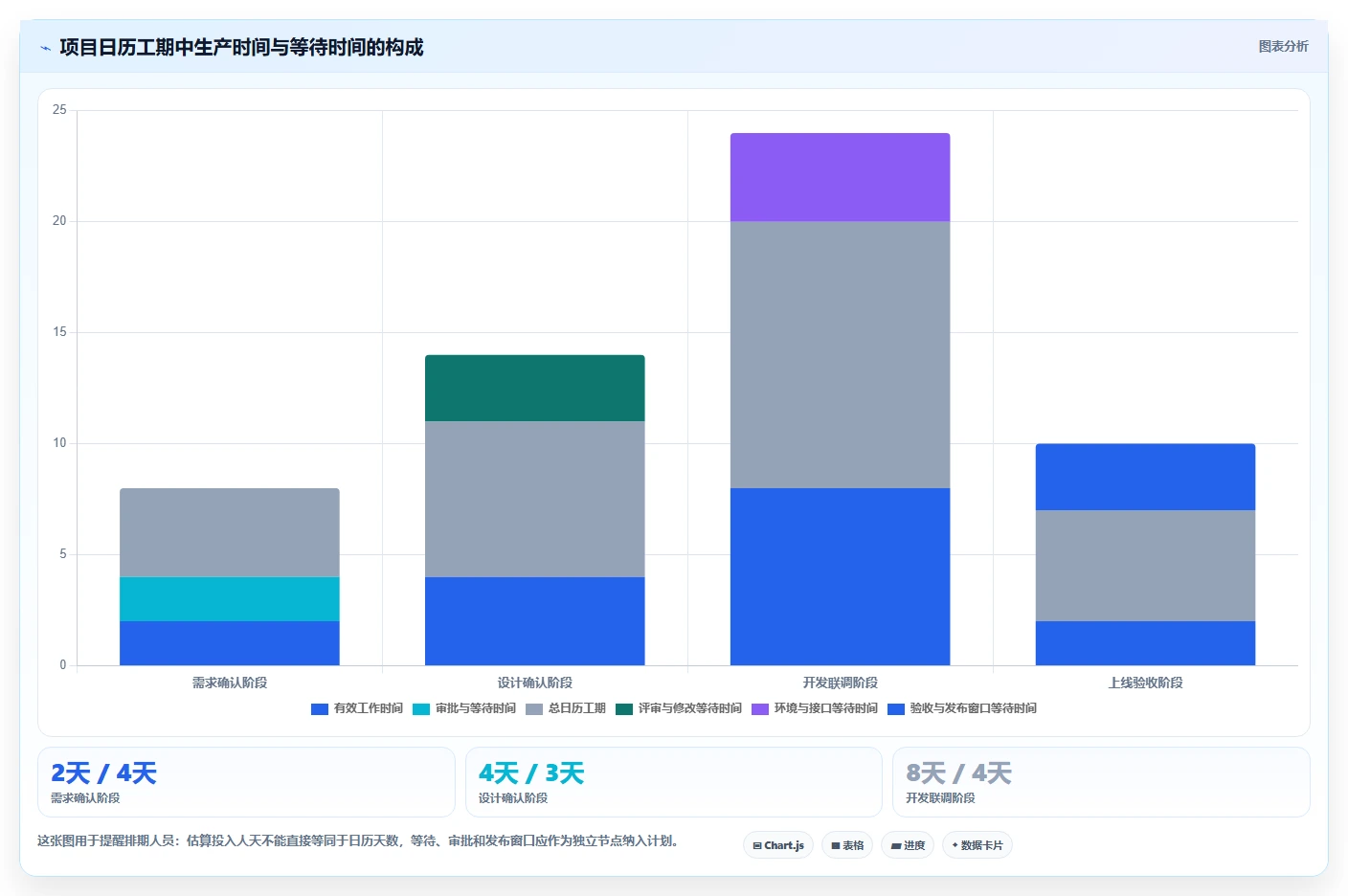The image size is (1348, 896).
Task: Click the 需求确认阶段 x-axis label
Action: (230, 683)
